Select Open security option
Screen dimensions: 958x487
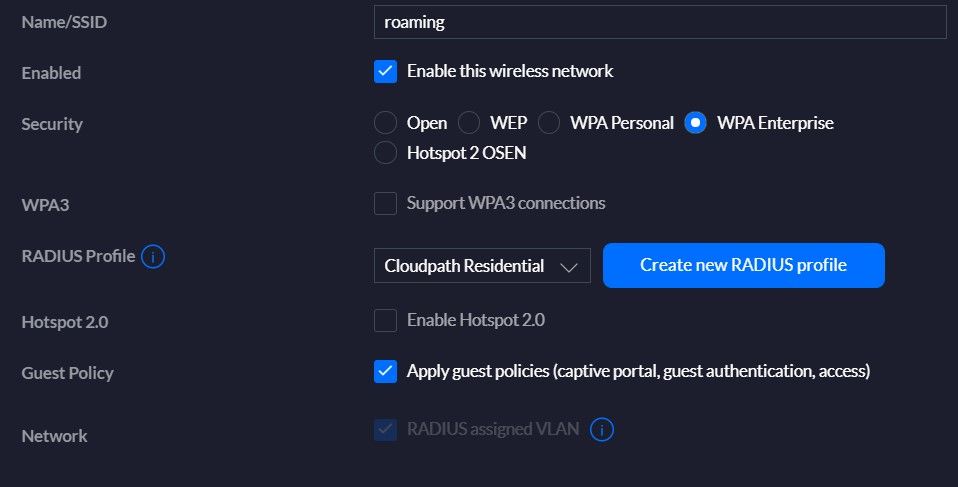point(385,124)
